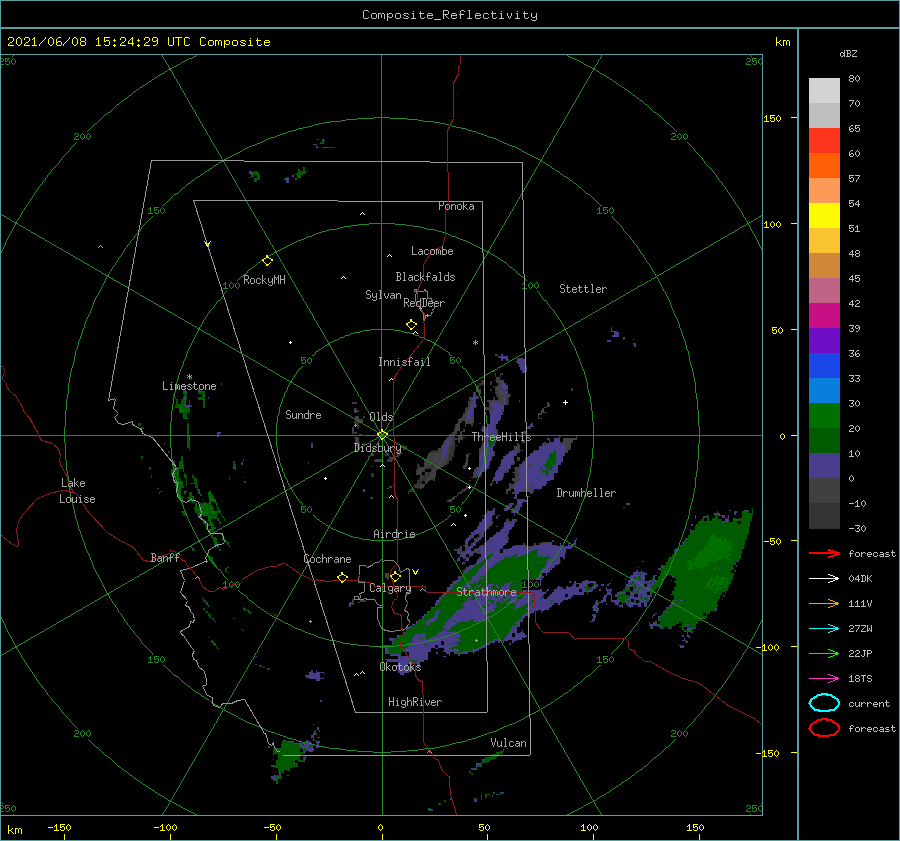Click the Strathmore city label
The width and height of the screenshot is (900, 841).
tap(486, 592)
